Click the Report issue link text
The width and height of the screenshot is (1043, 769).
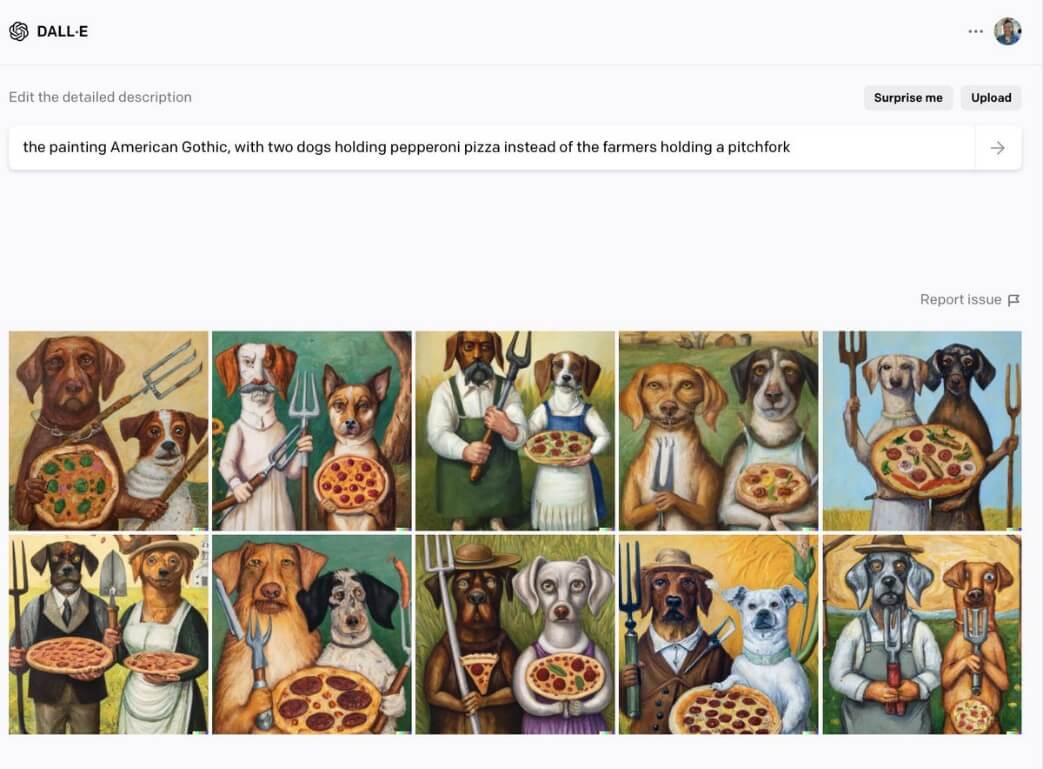961,299
